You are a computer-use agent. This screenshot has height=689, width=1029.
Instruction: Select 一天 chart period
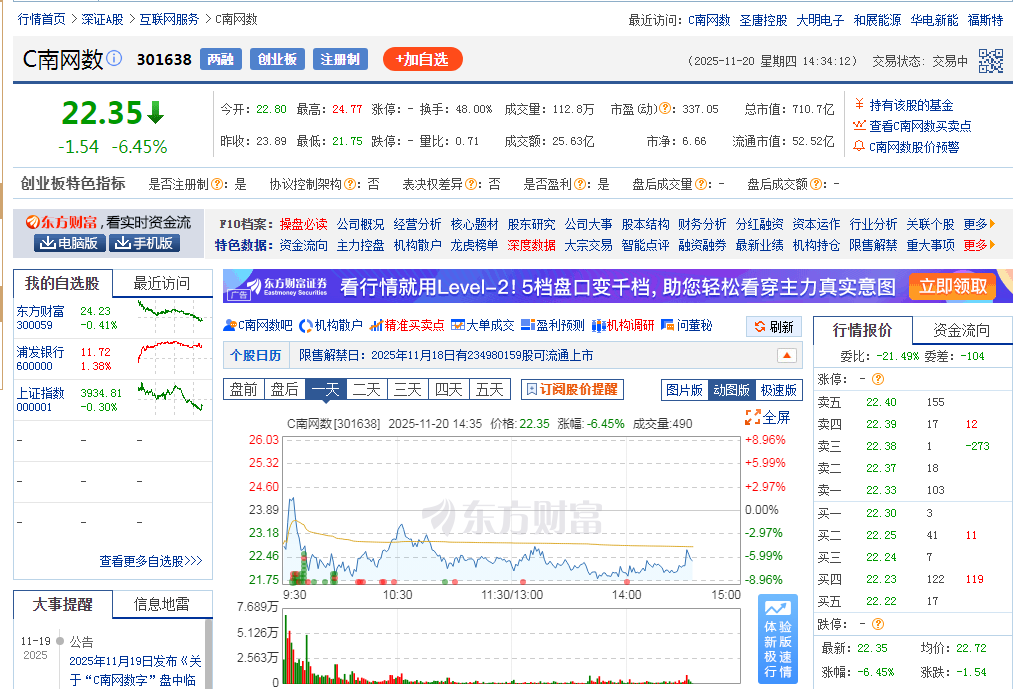point(326,390)
